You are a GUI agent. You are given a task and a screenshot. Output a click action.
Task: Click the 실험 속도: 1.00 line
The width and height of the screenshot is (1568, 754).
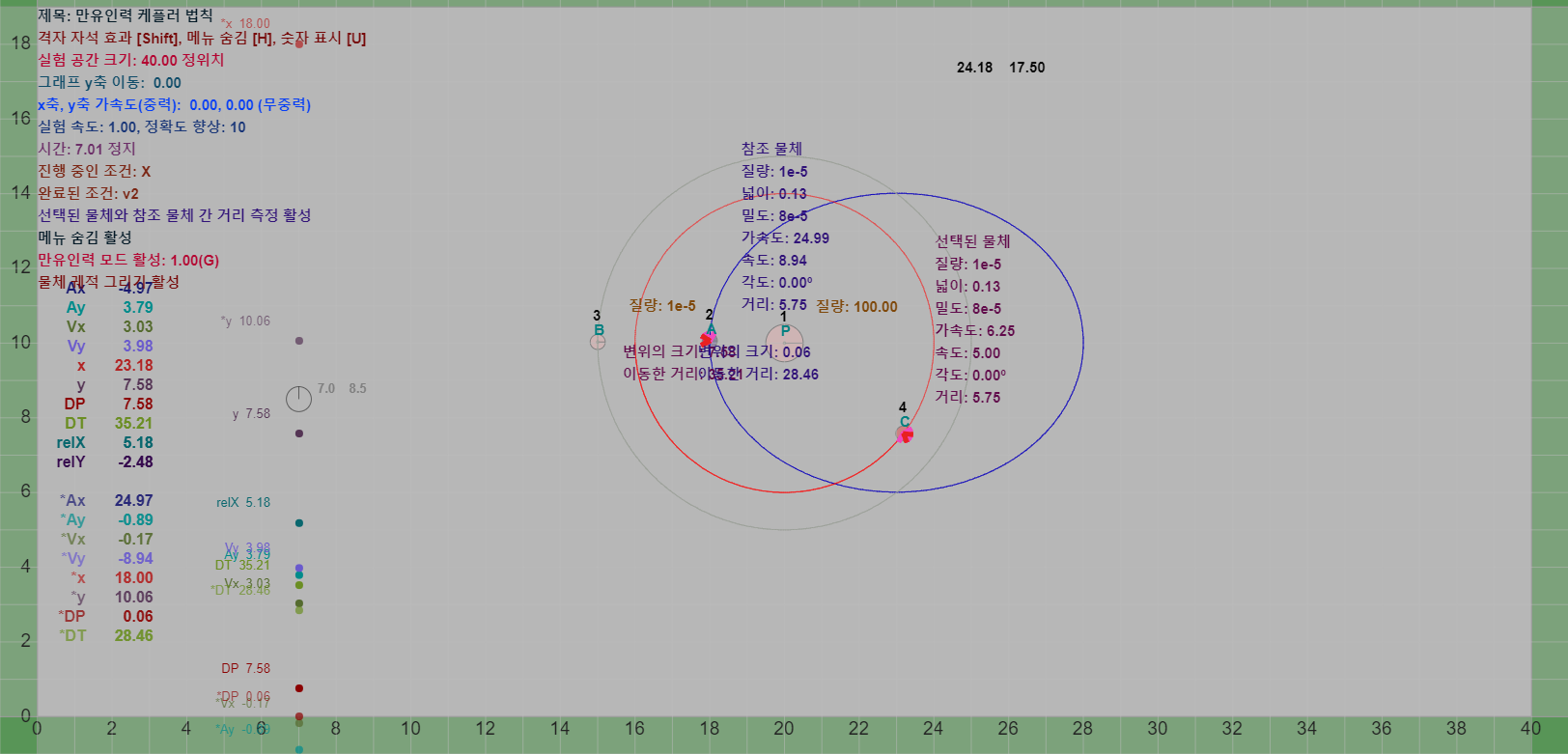pos(142,126)
